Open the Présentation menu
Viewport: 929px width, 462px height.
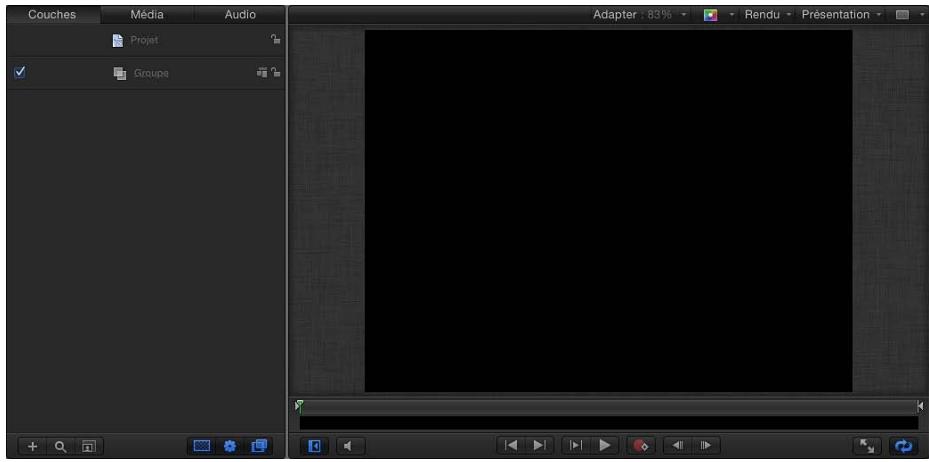pyautogui.click(x=841, y=15)
